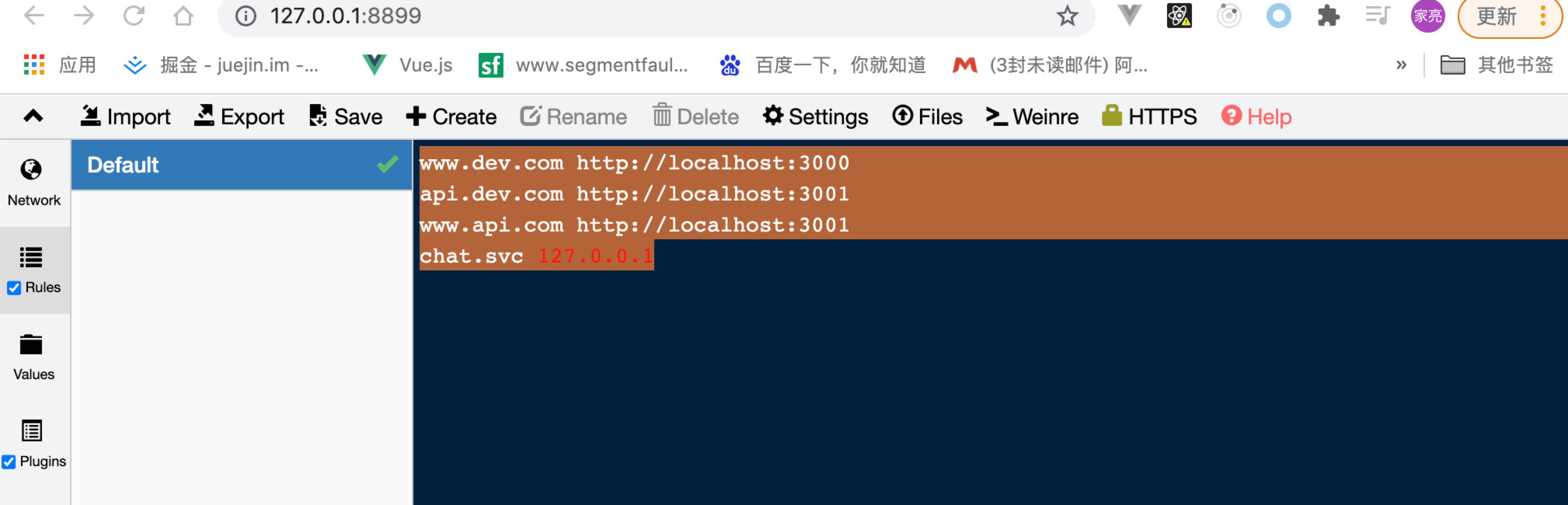Export the rules
The image size is (1568, 505).
[x=239, y=116]
